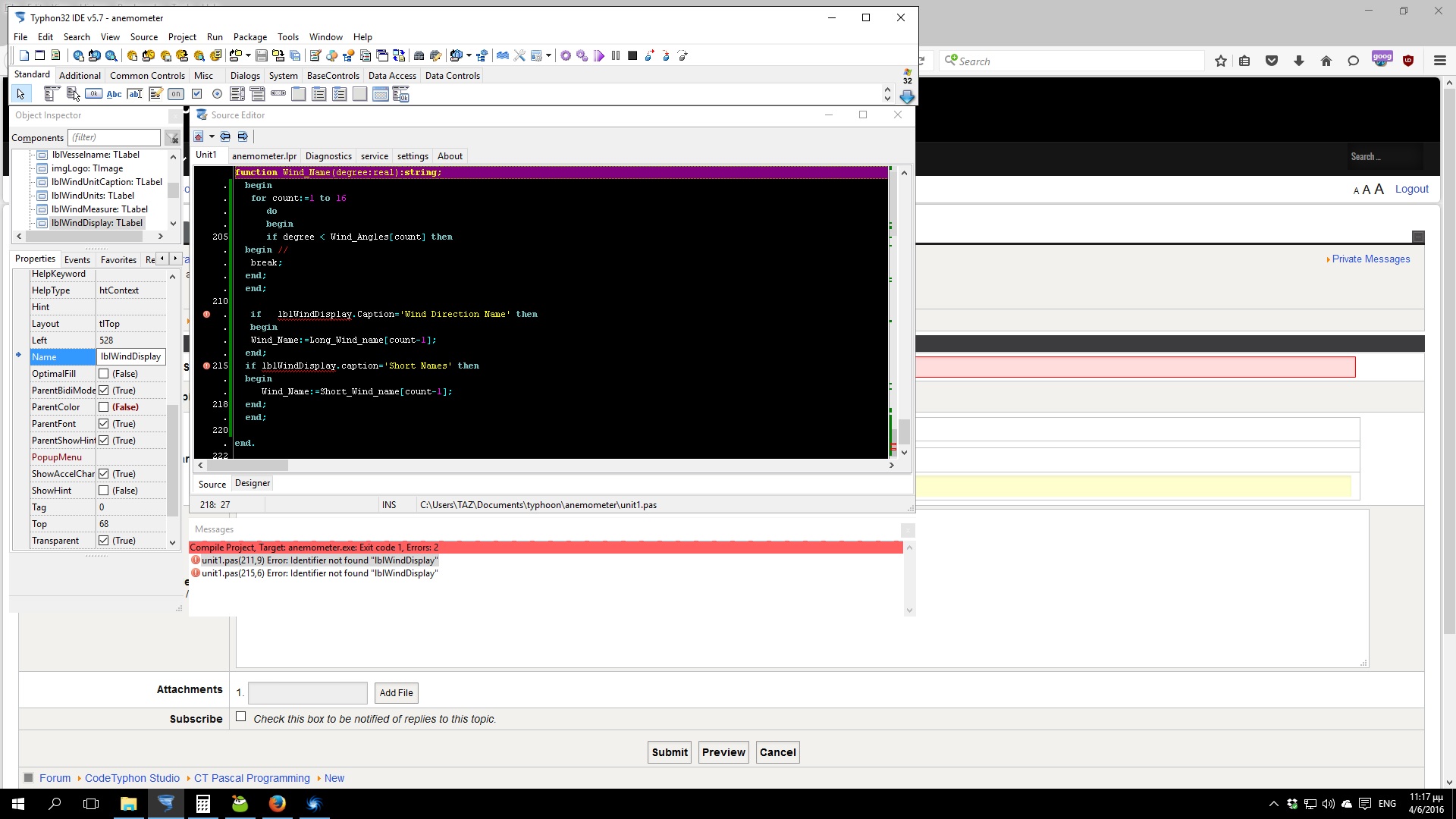Jump forward in Source Editor history
Image resolution: width=1456 pixels, height=819 pixels.
click(243, 136)
